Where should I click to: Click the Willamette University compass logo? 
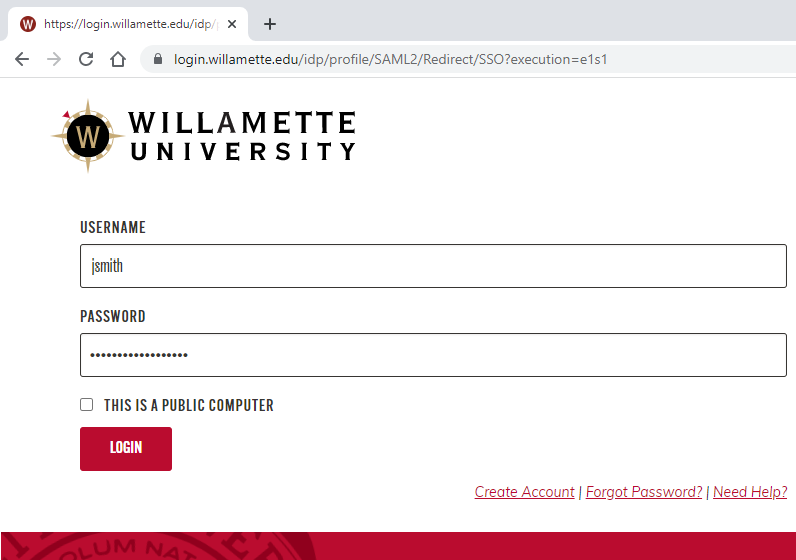[x=90, y=135]
